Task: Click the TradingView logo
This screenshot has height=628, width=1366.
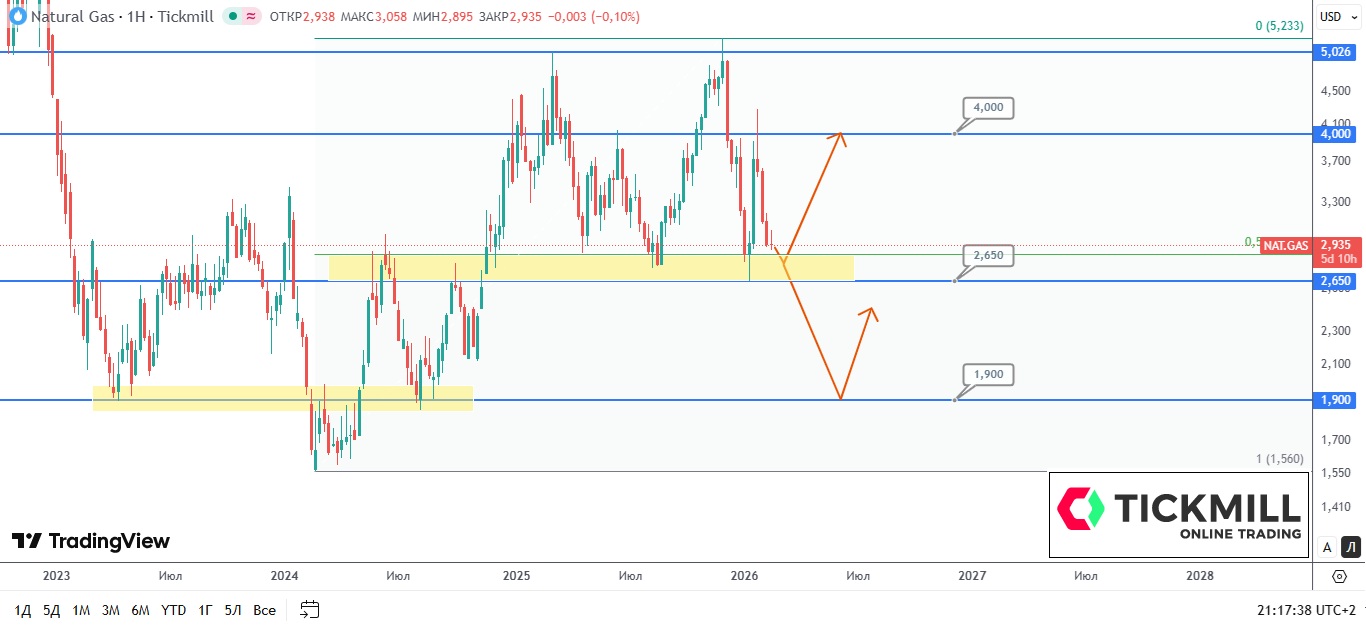Action: tap(91, 541)
